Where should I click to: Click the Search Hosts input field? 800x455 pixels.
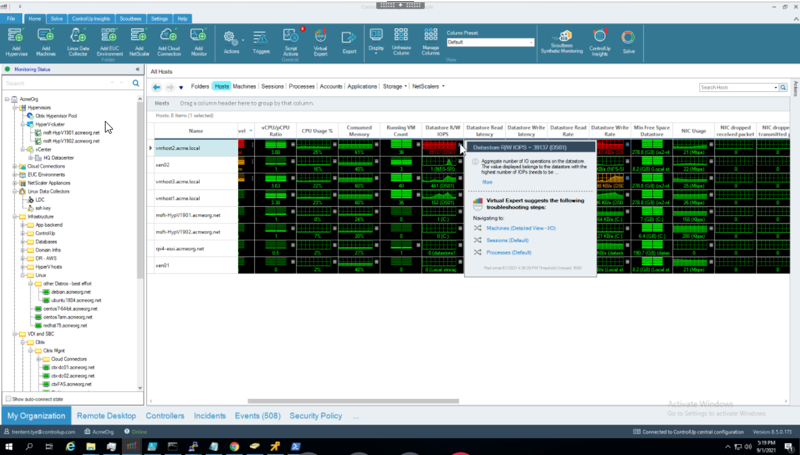tap(738, 88)
